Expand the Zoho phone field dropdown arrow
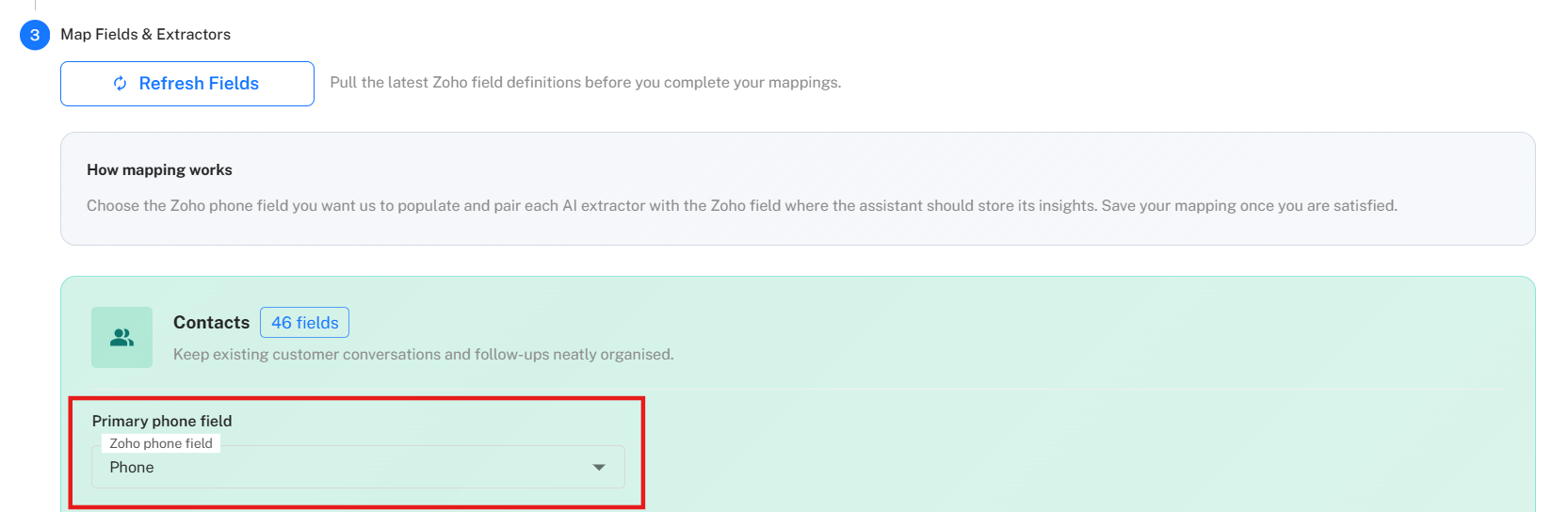The image size is (1568, 512). point(599,468)
